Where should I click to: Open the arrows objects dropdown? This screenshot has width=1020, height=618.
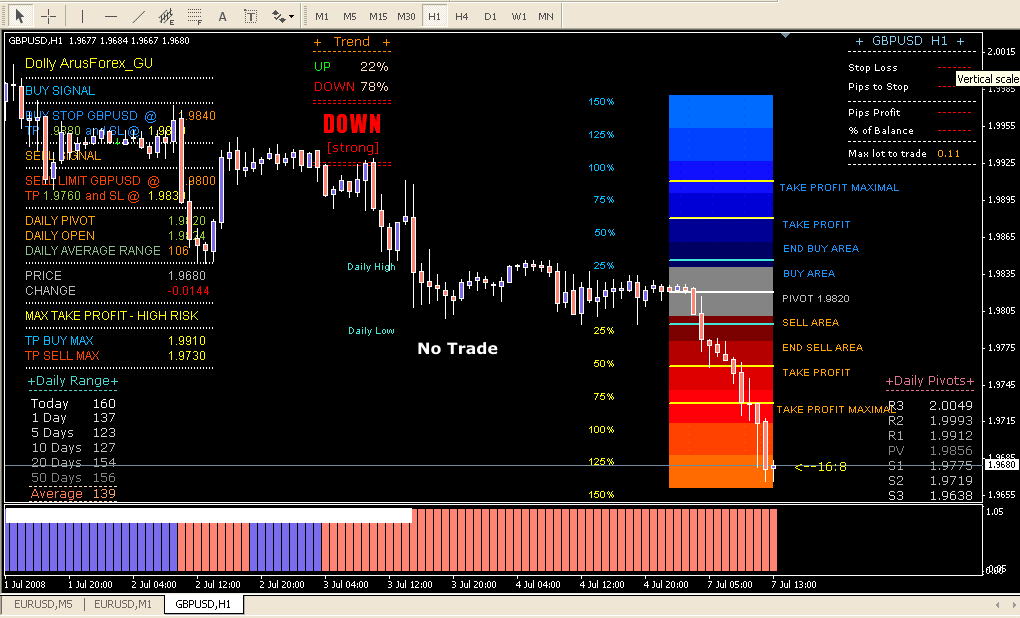(x=283, y=16)
